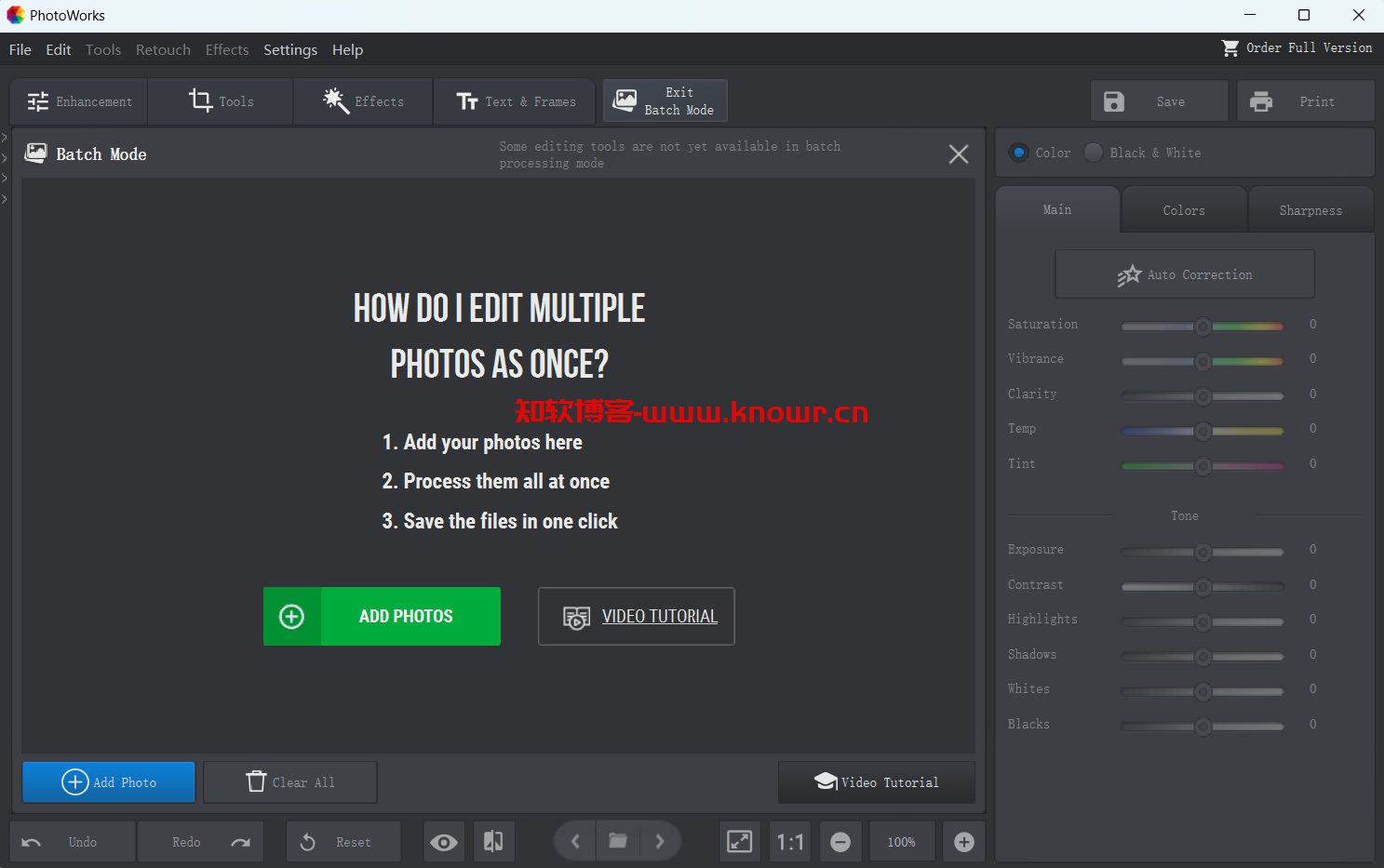Click the 100% zoom level field
Viewport: 1384px width, 868px height.
(x=901, y=842)
